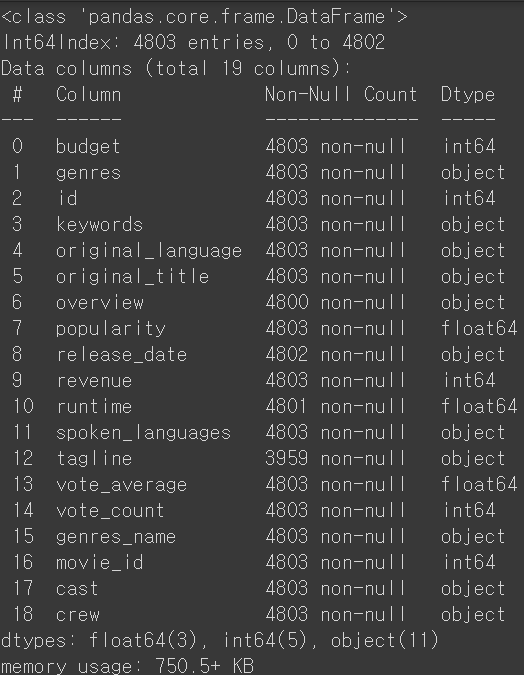Click the class 'pandas.core.frame.DataFrame' line

pyautogui.click(x=204, y=17)
